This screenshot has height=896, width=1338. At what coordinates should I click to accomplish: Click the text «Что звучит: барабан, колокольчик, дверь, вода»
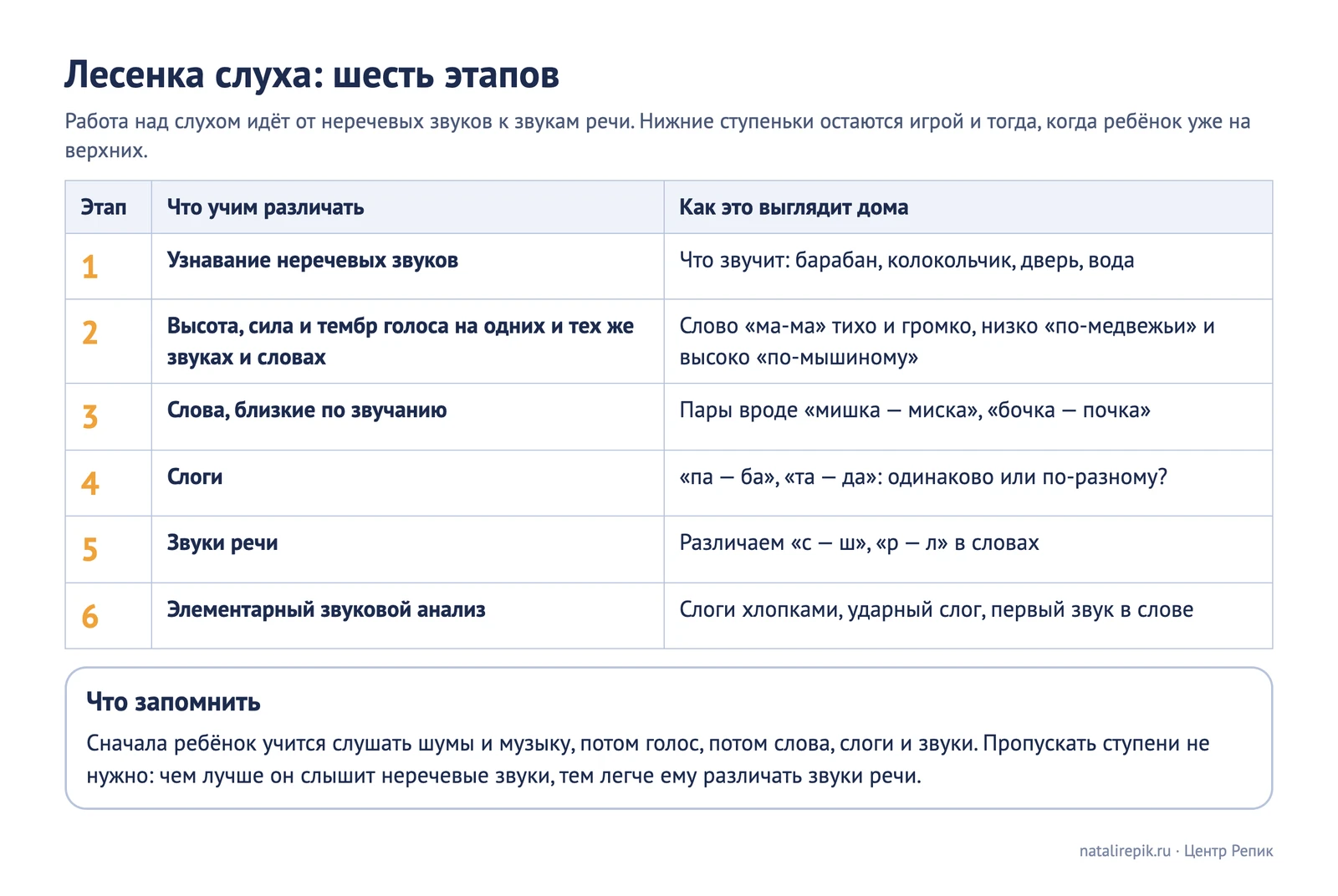coord(906,260)
